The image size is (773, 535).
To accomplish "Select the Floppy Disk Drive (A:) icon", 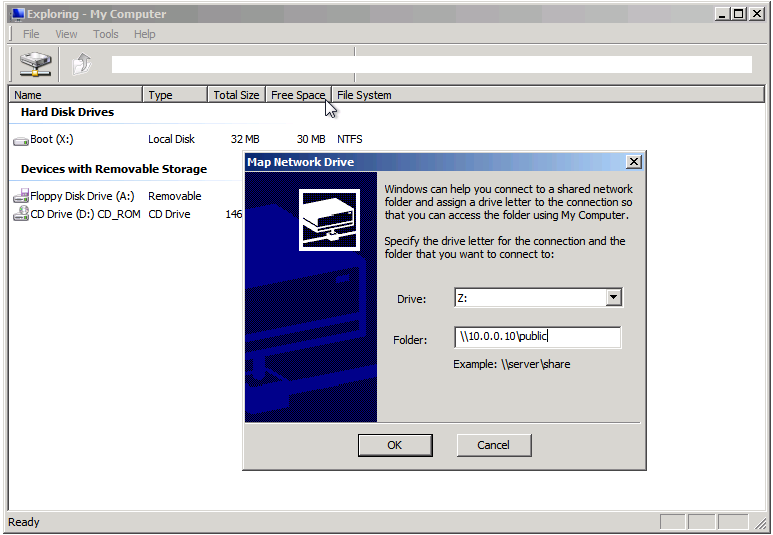I will coord(21,196).
